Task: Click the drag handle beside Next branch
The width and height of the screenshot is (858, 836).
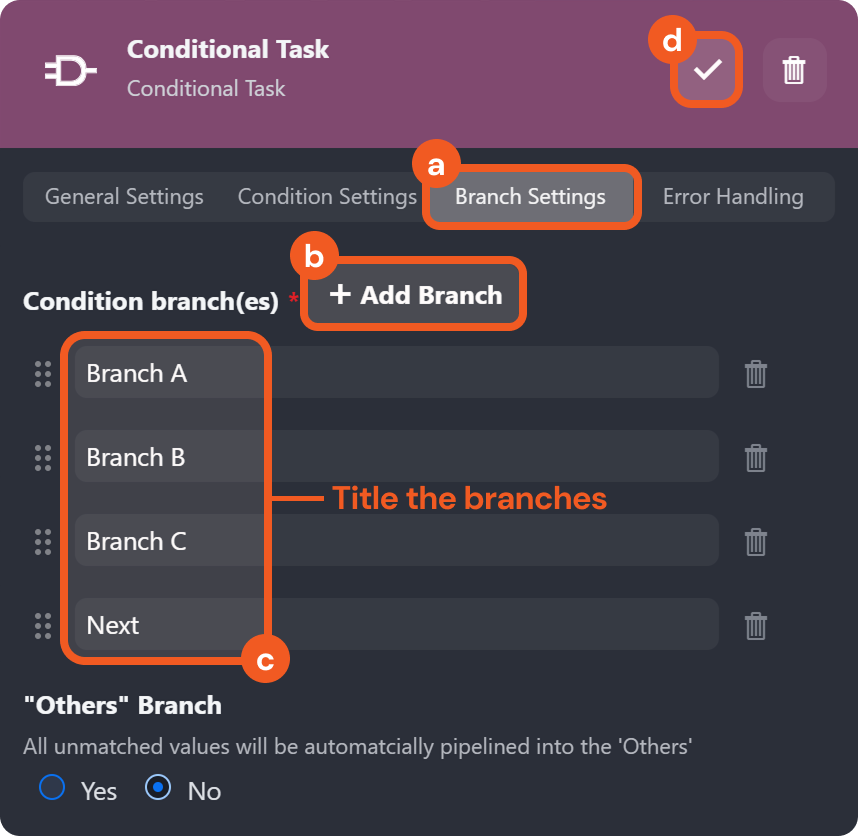Action: click(43, 626)
